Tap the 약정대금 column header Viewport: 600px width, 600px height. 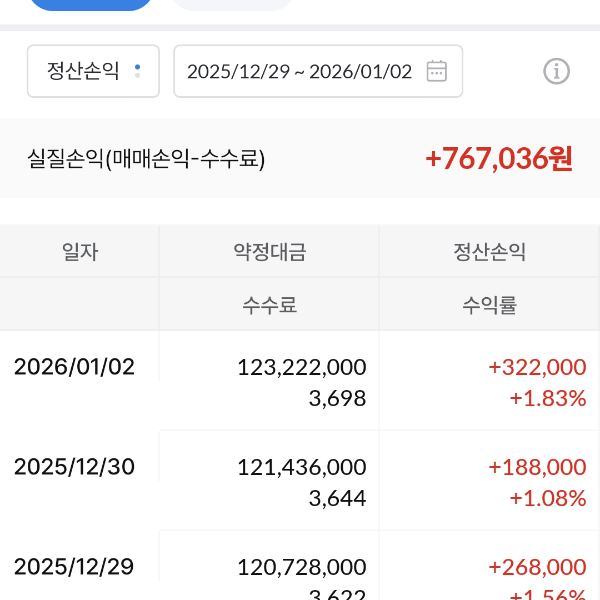click(269, 252)
